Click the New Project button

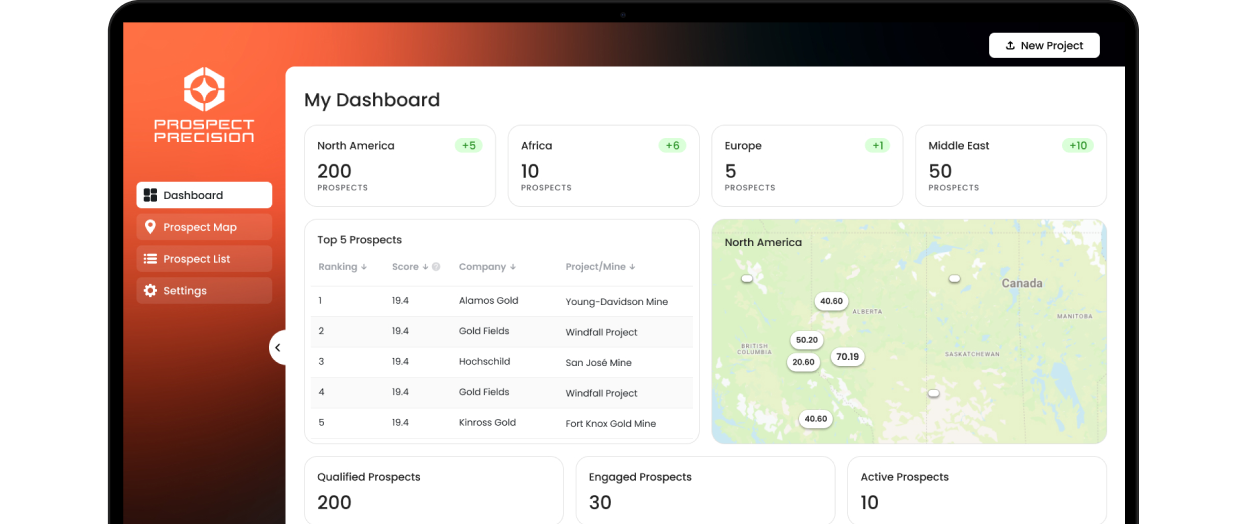(1044, 46)
